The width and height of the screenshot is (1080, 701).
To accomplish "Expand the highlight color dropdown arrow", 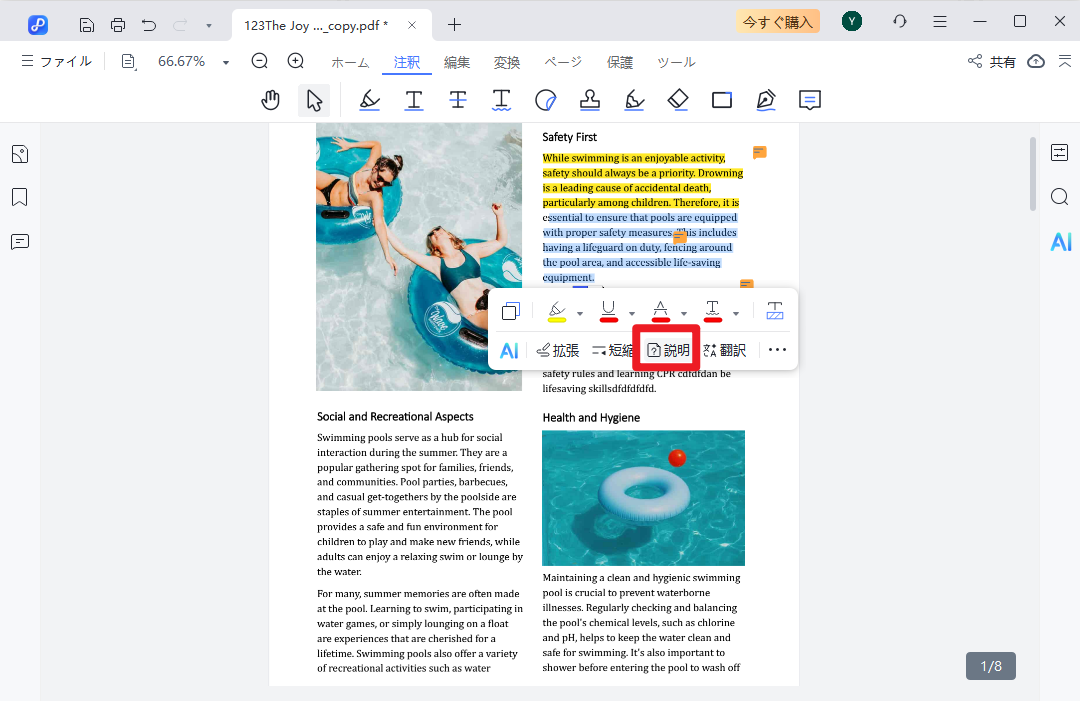I will tap(580, 313).
